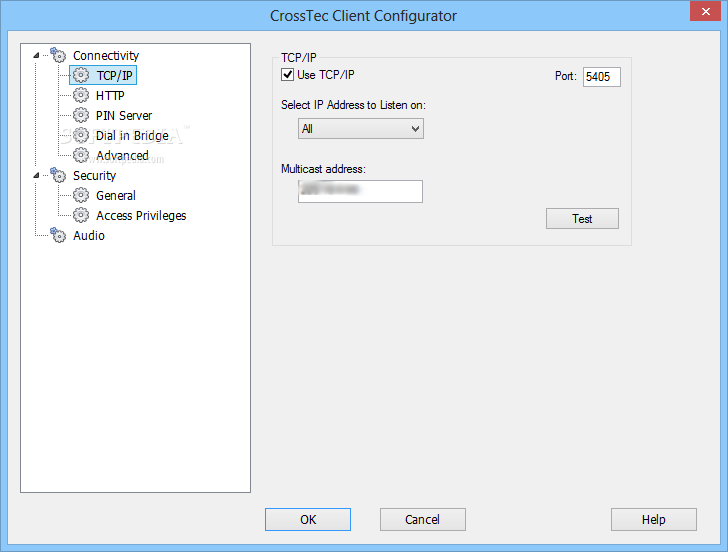This screenshot has height=552, width=728.
Task: Click the Port number field
Action: (x=602, y=77)
